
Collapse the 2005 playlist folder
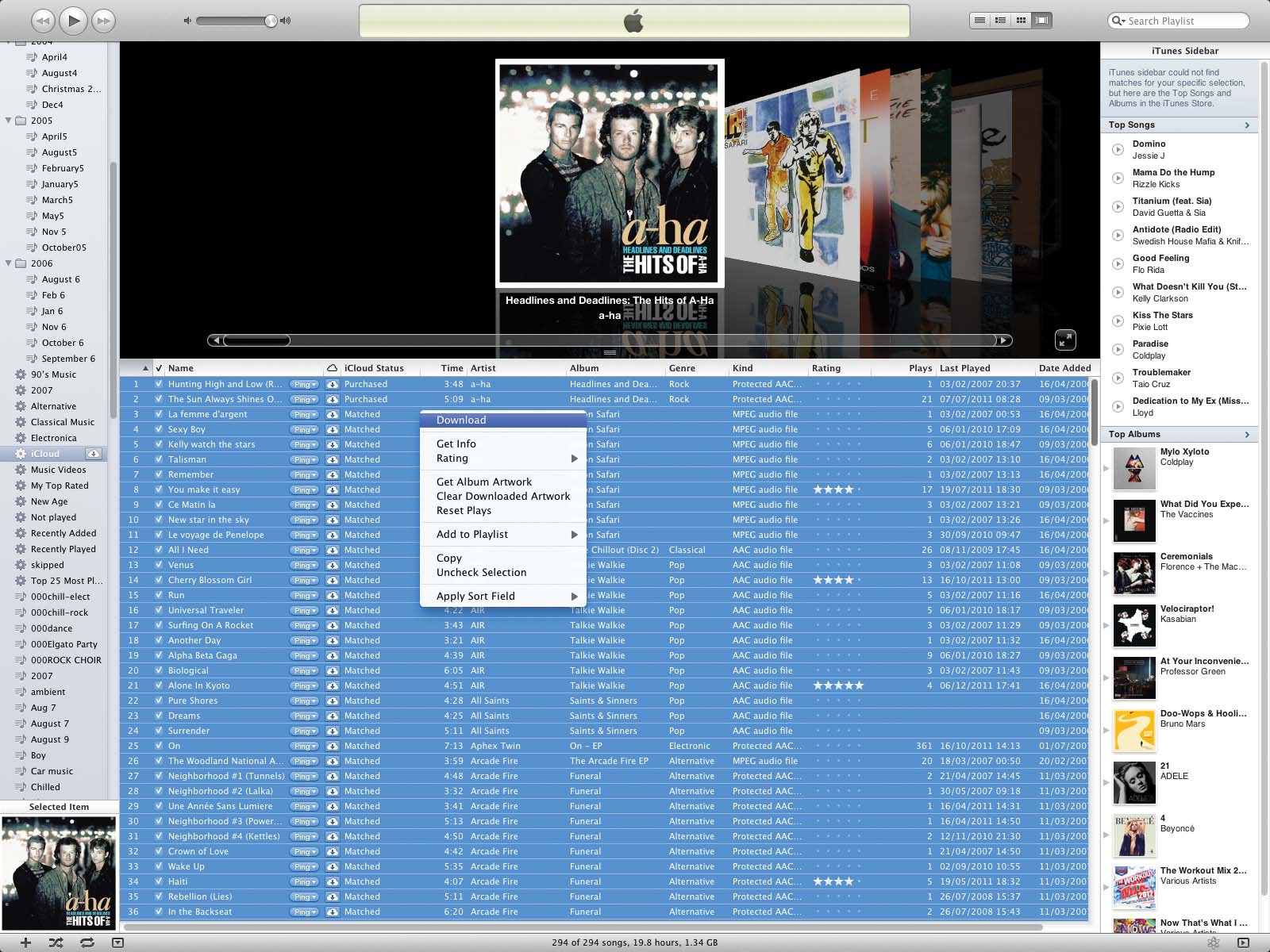coord(9,121)
